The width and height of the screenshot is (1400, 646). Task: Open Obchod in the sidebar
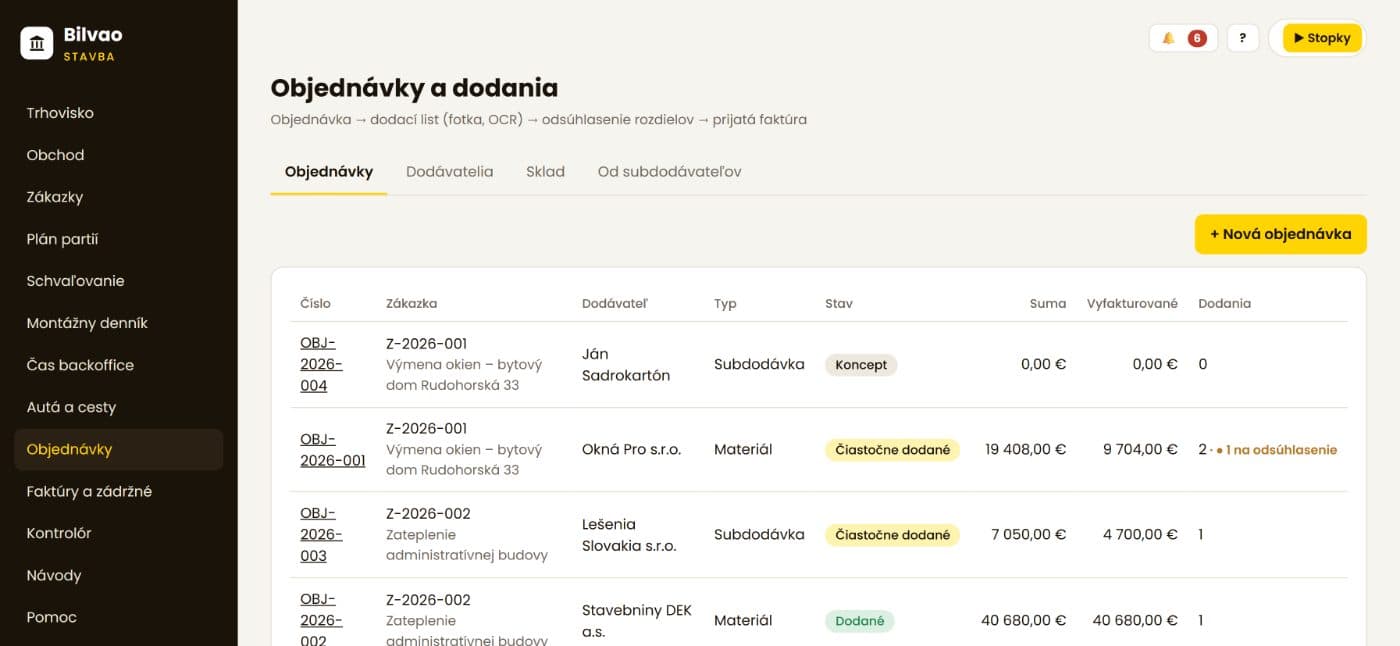tap(118, 155)
